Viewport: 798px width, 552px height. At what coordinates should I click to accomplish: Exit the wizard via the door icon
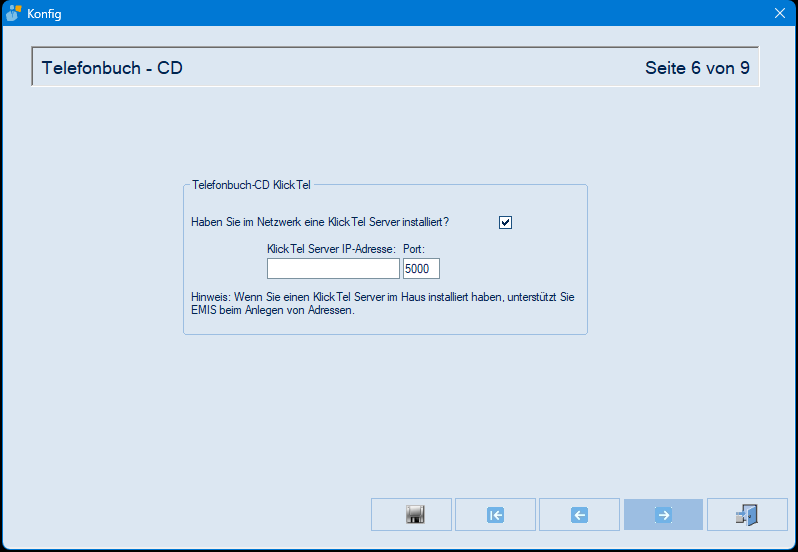tap(747, 514)
